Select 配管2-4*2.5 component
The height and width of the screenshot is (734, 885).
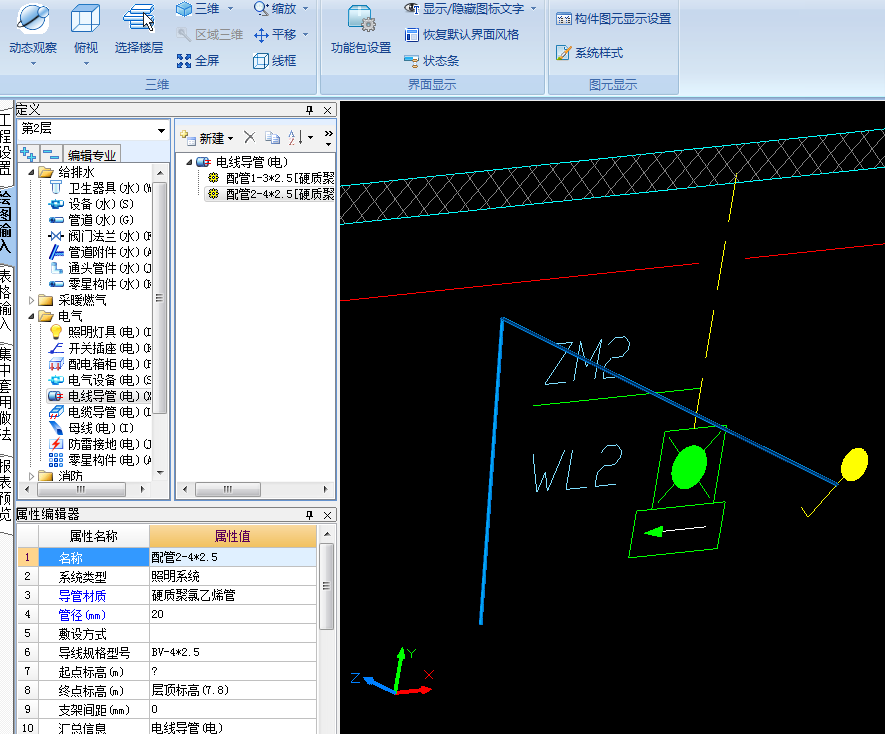click(271, 194)
